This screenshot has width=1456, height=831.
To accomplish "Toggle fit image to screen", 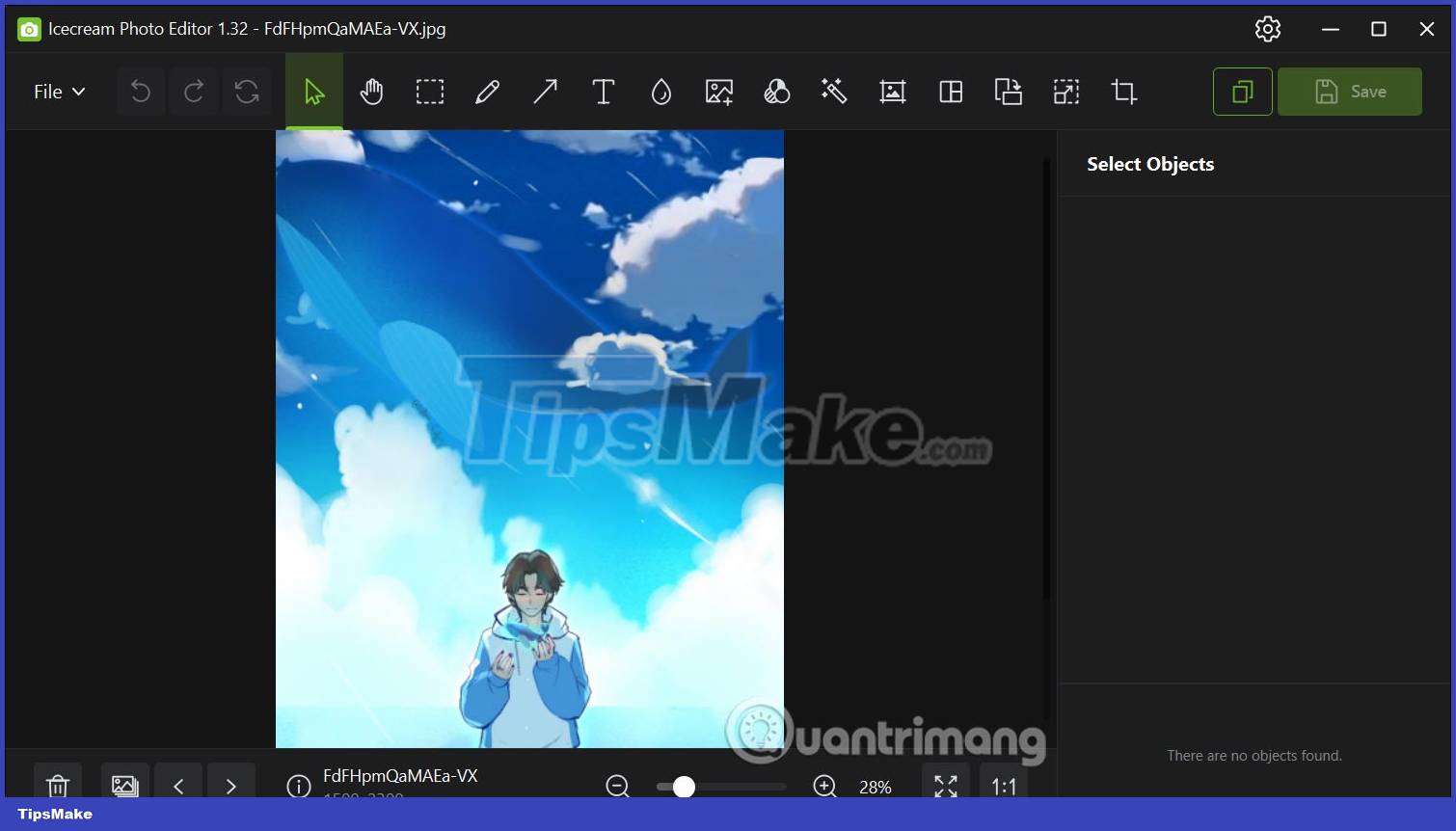I will point(945,786).
